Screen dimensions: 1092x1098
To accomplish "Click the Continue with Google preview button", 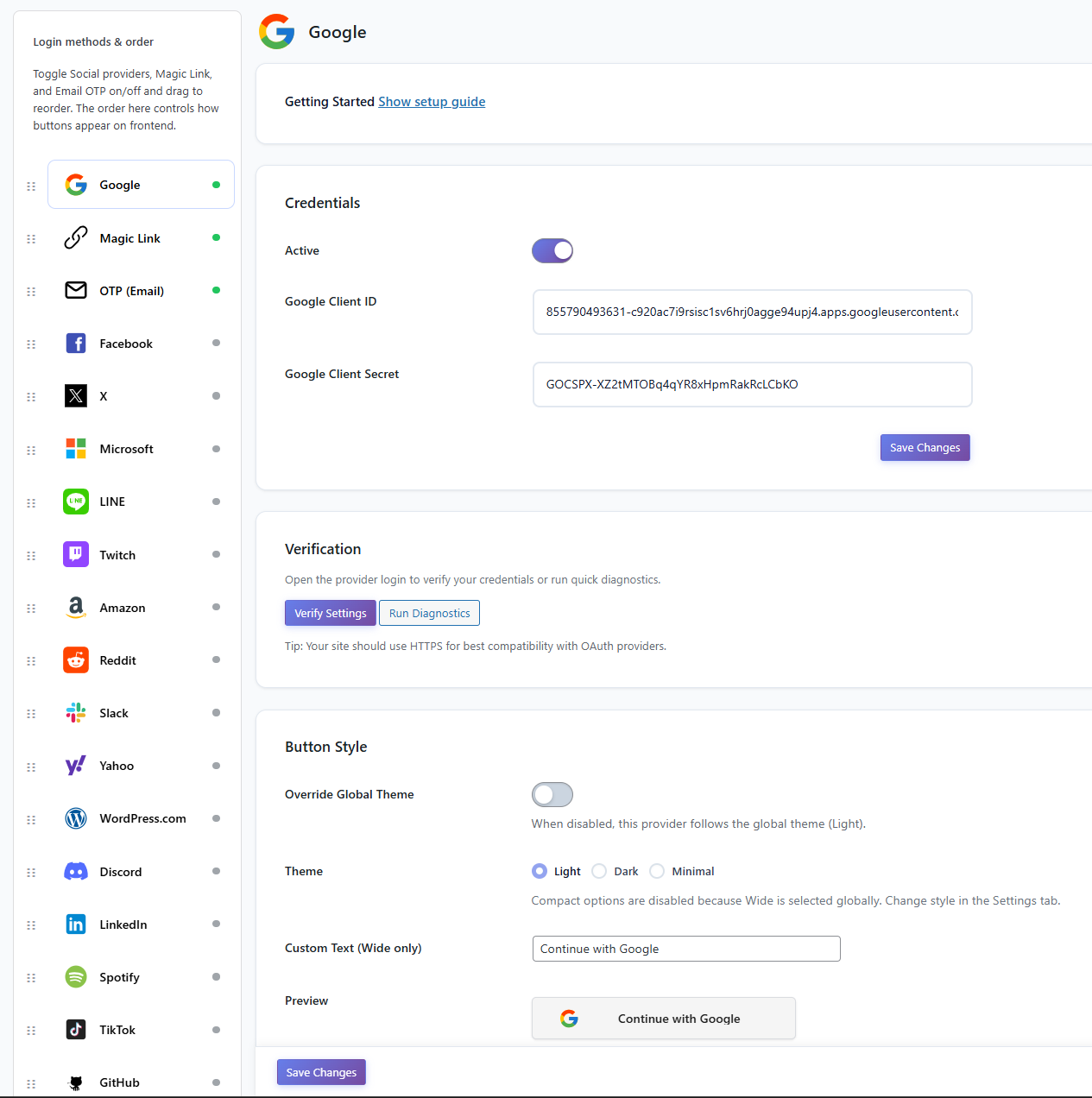I will click(x=664, y=1019).
